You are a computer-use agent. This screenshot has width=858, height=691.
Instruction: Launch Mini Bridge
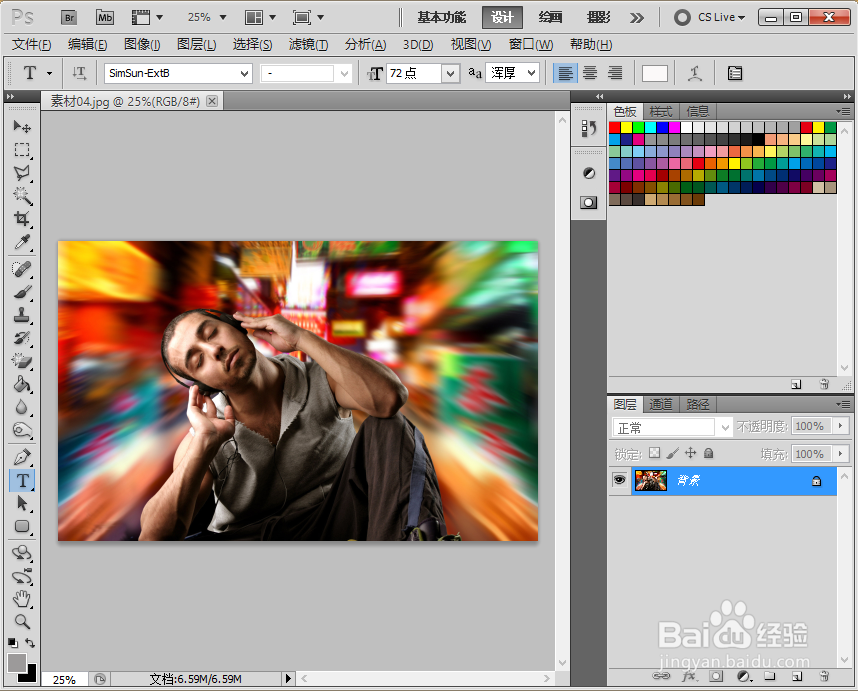coord(105,18)
